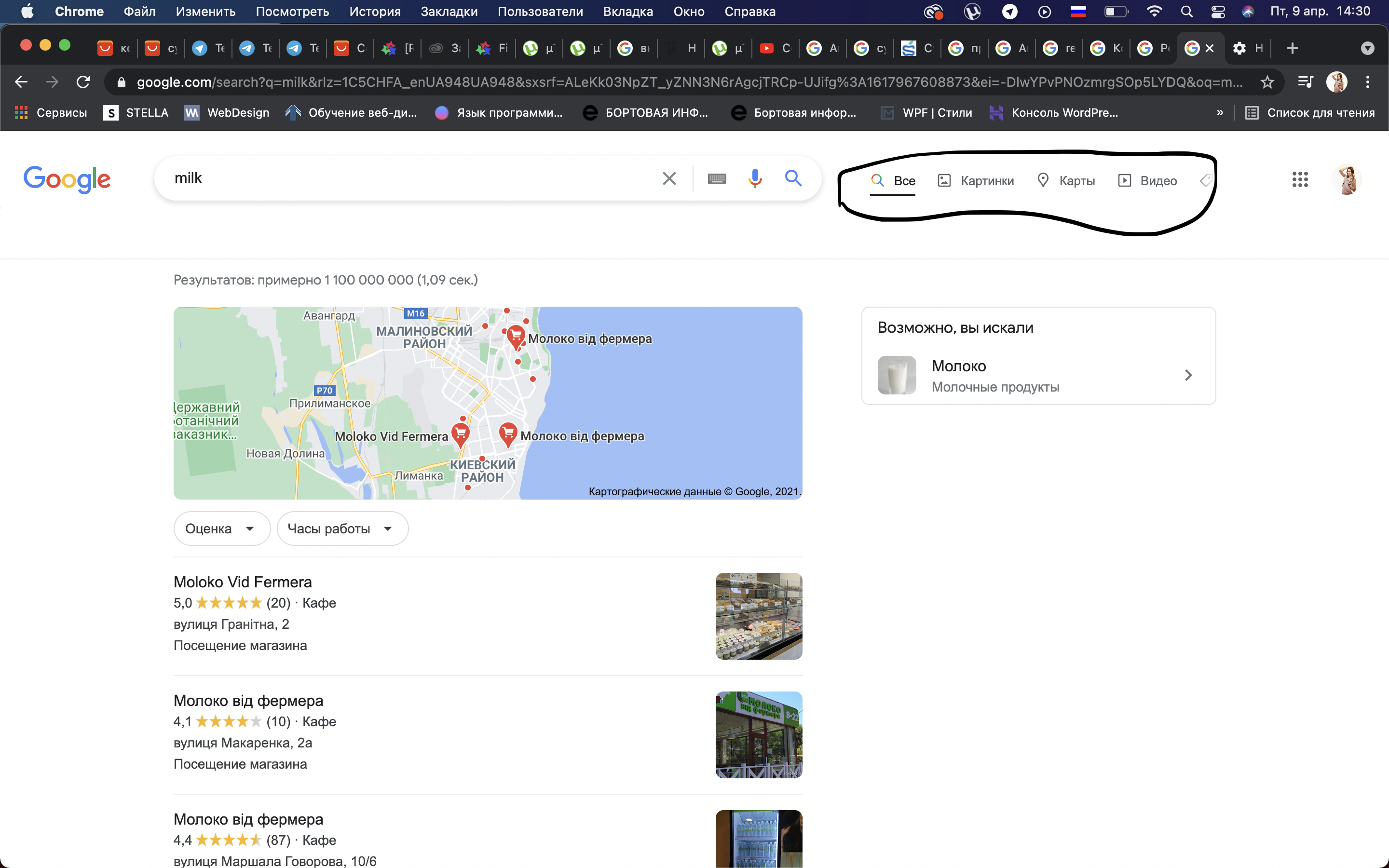Open macOS Control Center icon
Viewport: 1389px width, 868px height.
1217,12
